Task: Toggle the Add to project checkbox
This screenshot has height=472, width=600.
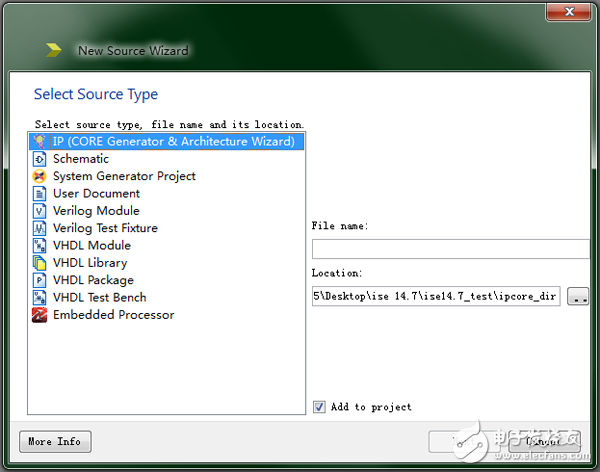Action: tap(319, 407)
